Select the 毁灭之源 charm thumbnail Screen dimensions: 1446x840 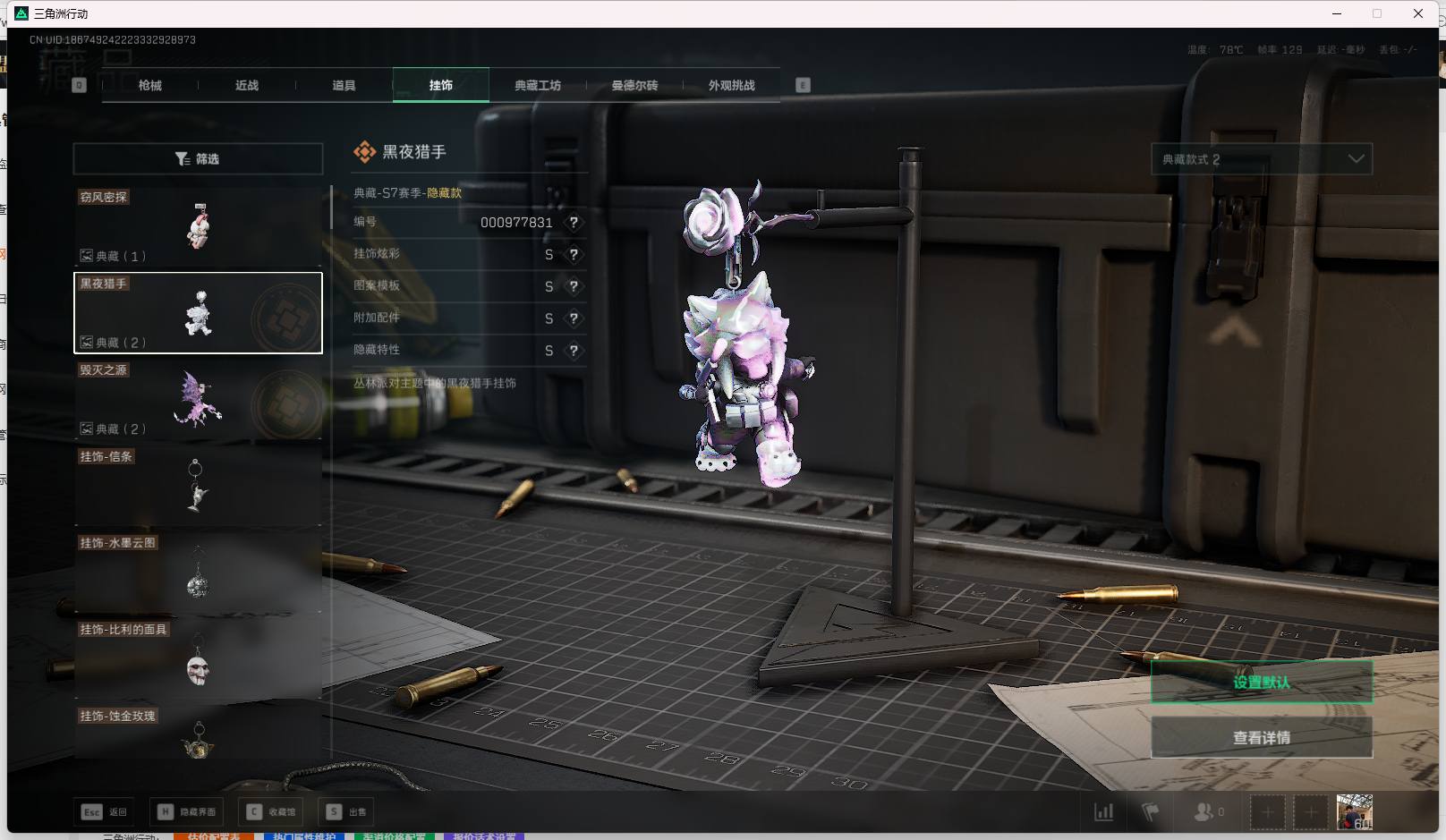(x=198, y=399)
